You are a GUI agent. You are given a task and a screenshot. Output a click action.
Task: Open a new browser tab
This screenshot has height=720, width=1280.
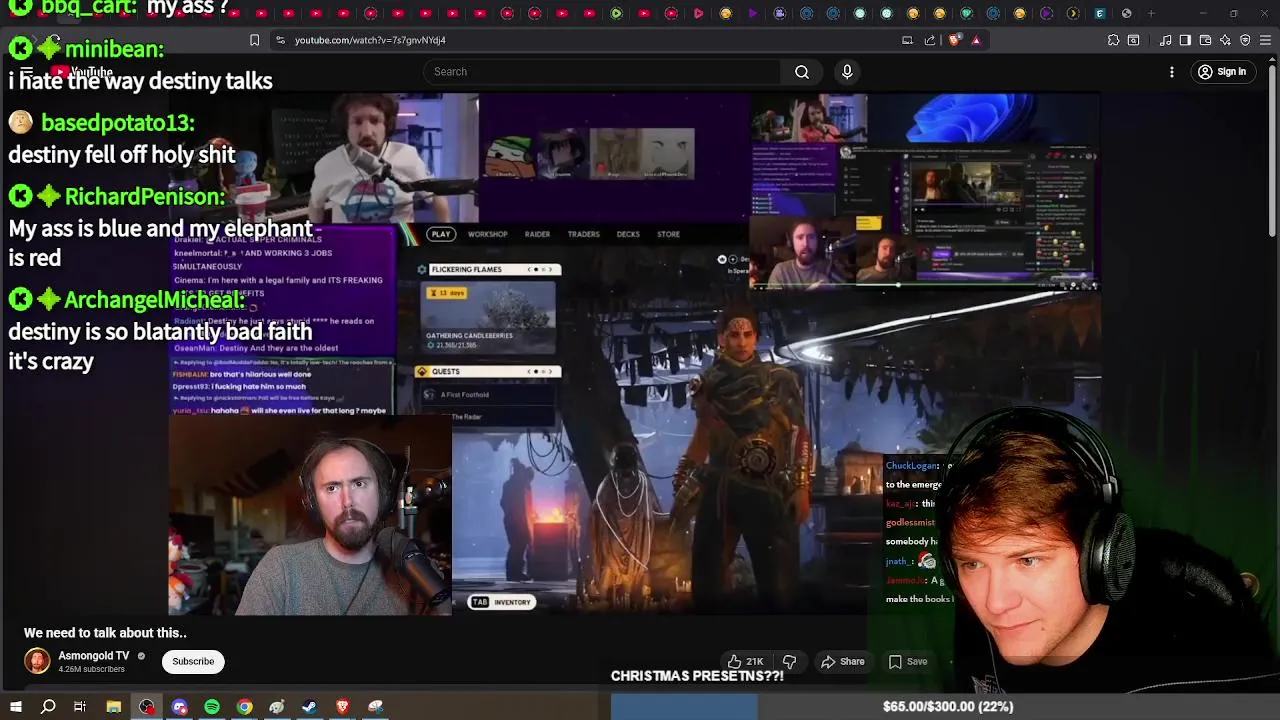coord(1151,13)
